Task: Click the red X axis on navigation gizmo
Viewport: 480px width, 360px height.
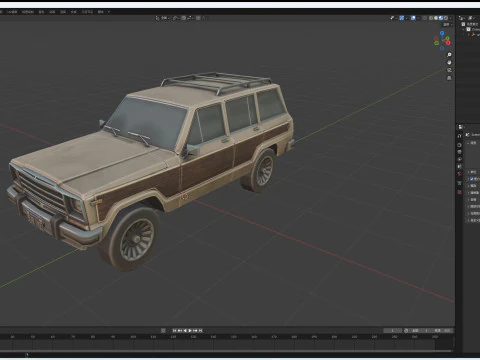Action: (448, 43)
